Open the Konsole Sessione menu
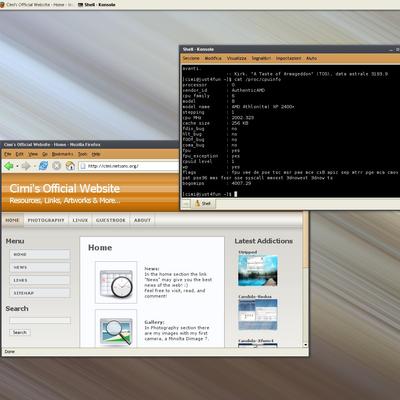This screenshot has height=400, width=400. [191, 58]
